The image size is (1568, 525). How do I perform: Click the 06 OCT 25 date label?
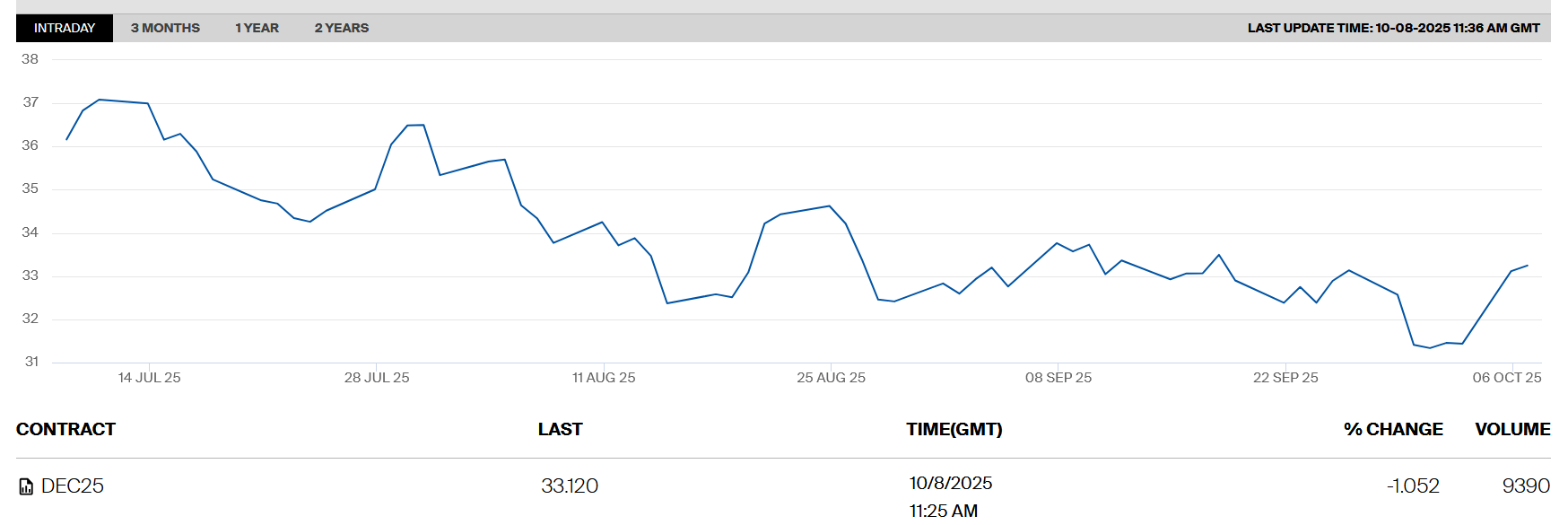coord(1506,378)
